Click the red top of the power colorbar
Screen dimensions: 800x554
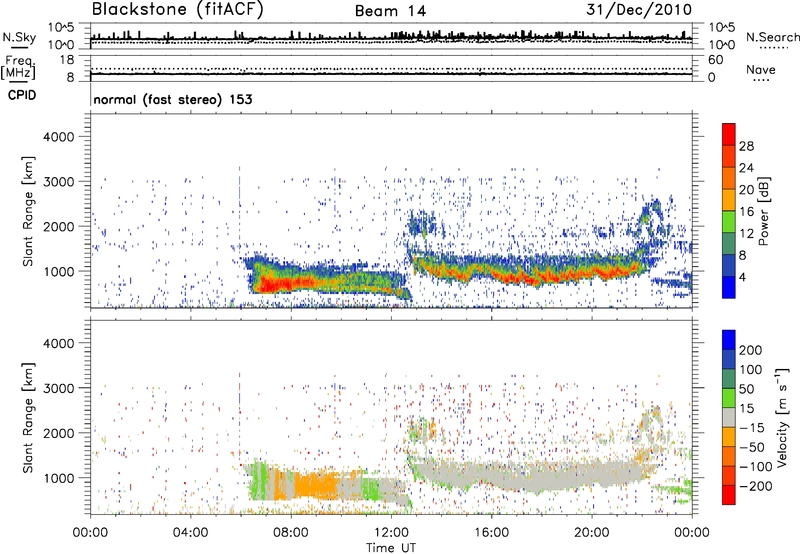click(x=729, y=134)
